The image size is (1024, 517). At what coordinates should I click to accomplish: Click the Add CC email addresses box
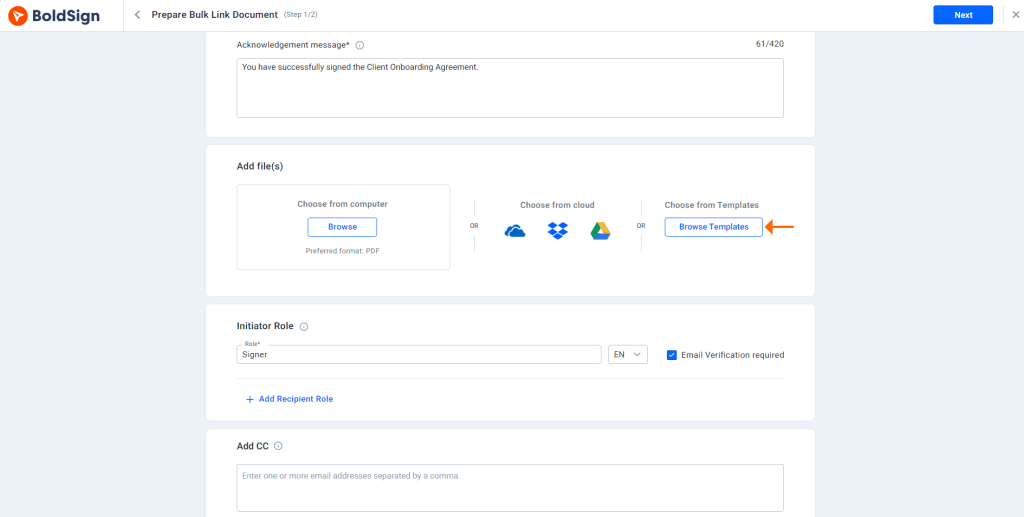coord(510,488)
